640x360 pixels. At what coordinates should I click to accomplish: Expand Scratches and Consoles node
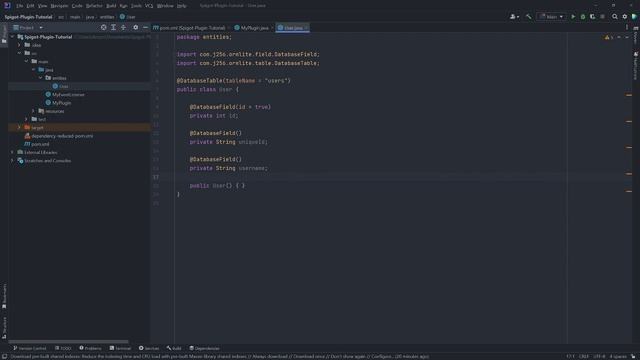pyautogui.click(x=12, y=160)
